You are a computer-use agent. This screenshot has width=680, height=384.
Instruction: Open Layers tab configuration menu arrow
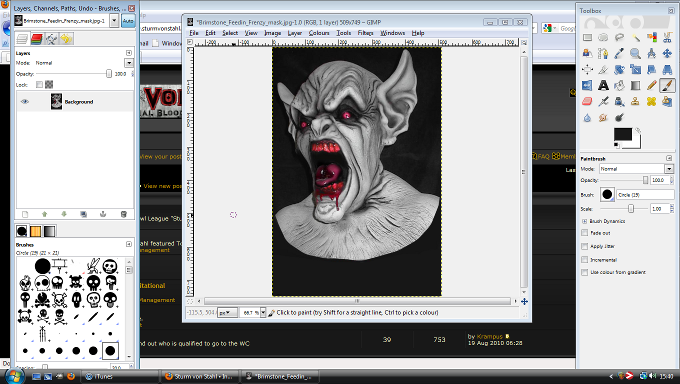coord(129,53)
